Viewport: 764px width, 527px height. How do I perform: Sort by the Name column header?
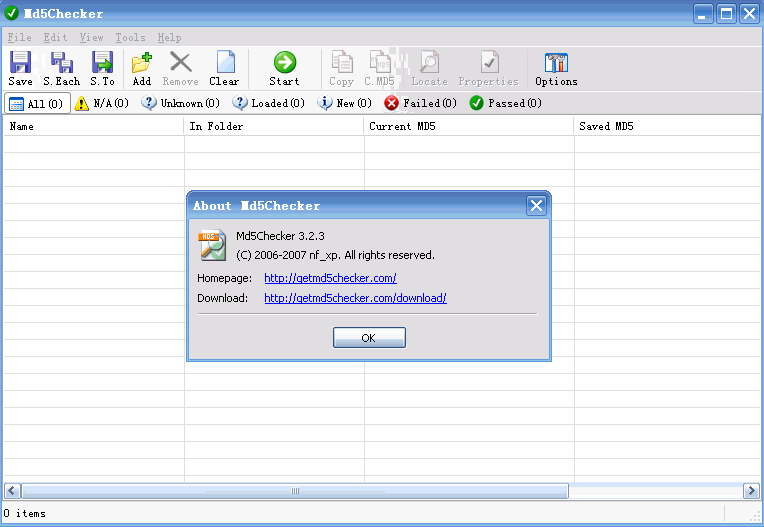94,126
